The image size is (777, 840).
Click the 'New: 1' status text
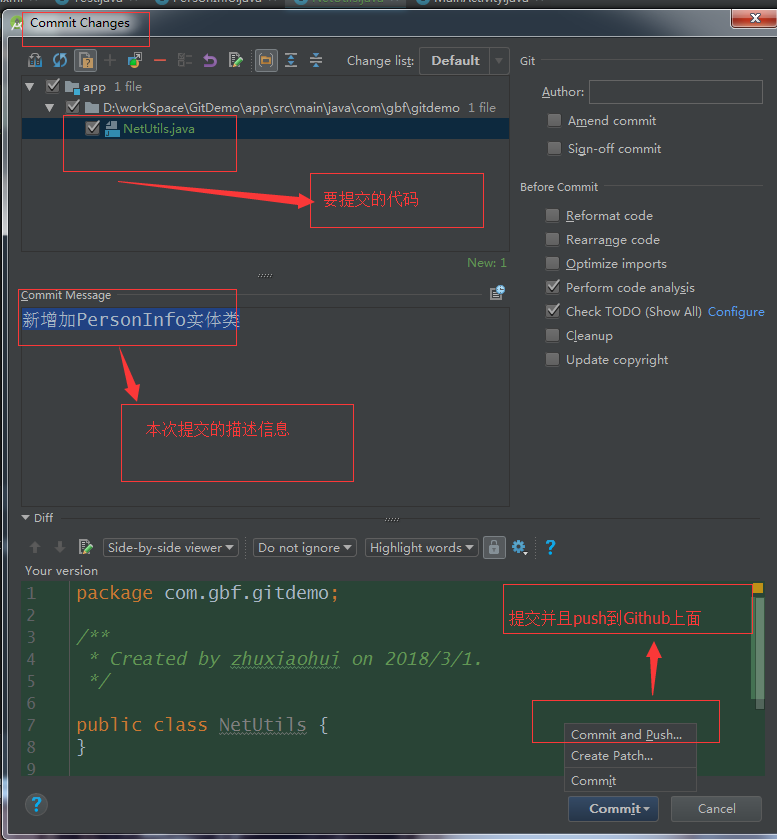point(487,262)
